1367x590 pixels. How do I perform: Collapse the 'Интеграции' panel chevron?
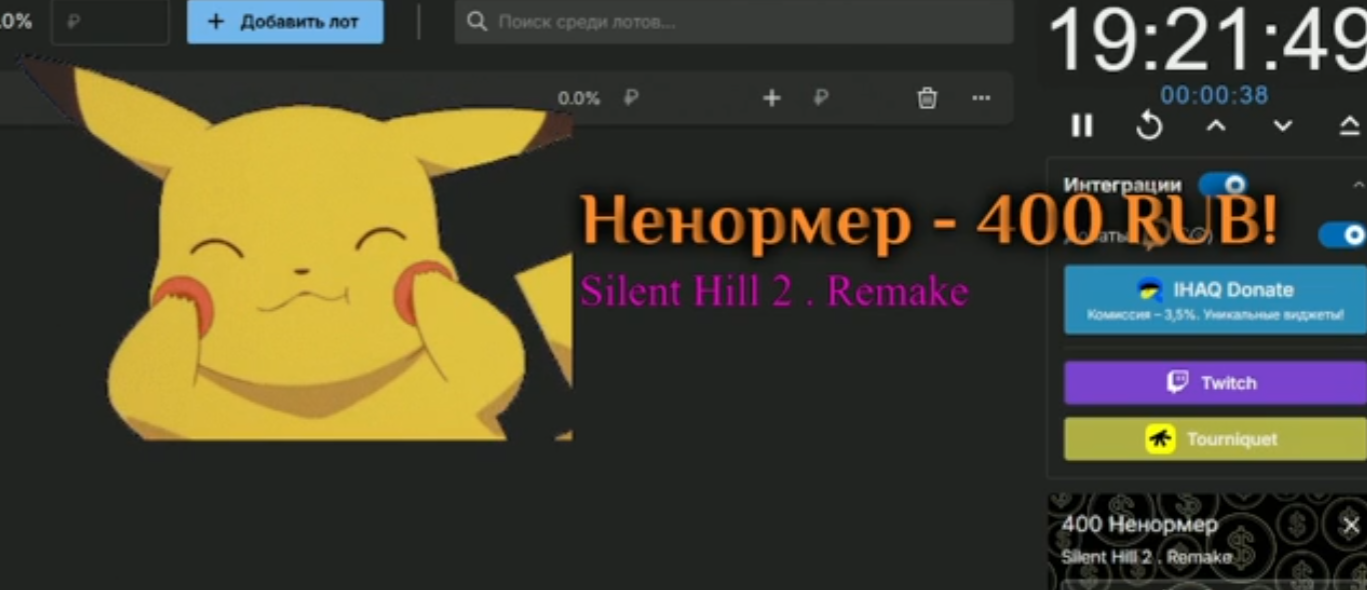coord(1358,185)
